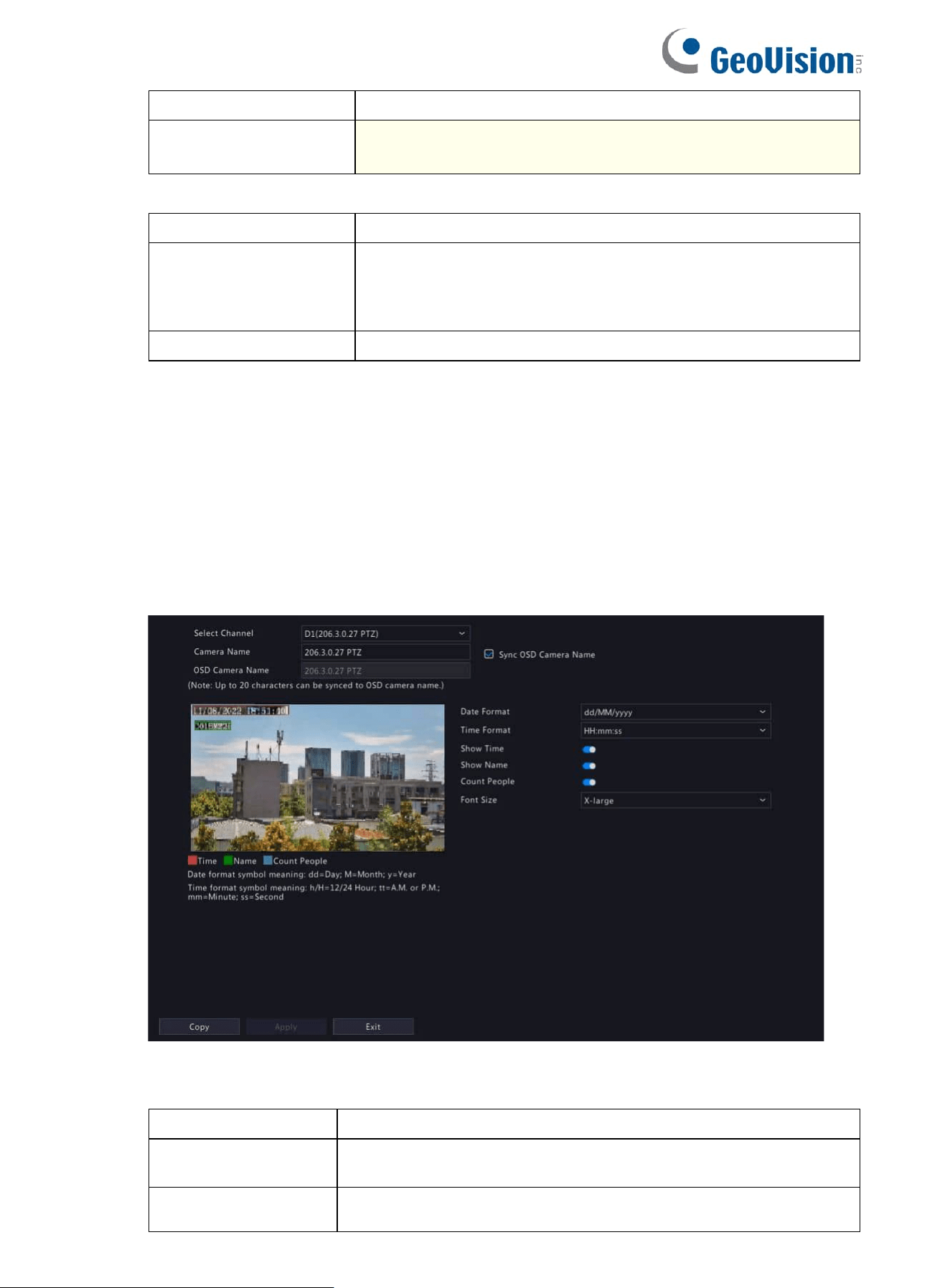The width and height of the screenshot is (950, 1288).
Task: Click the Apply button
Action: (x=286, y=1027)
